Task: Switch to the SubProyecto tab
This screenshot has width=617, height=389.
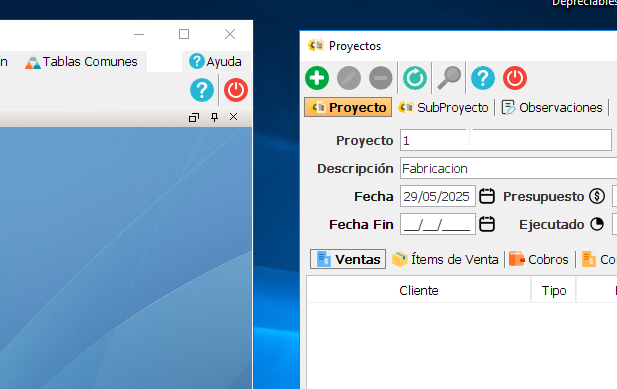Action: (443, 107)
